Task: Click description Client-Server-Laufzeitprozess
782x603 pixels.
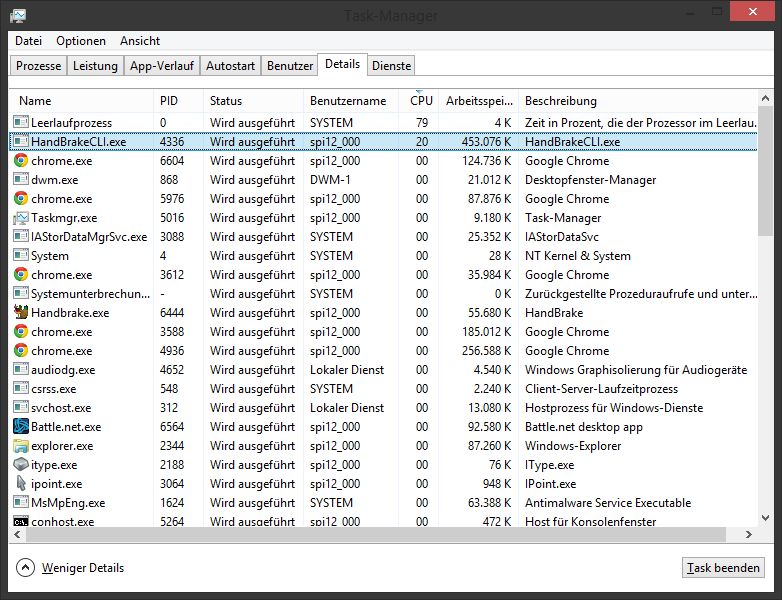Action: (x=601, y=389)
